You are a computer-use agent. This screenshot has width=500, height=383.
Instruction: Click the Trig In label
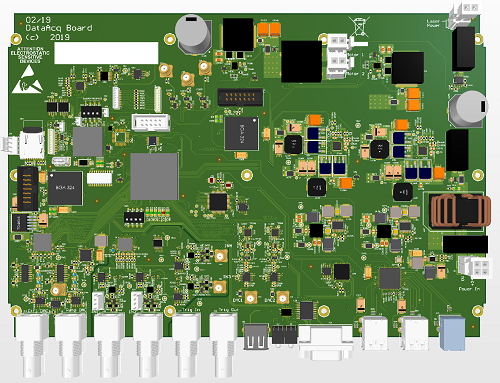(x=190, y=310)
